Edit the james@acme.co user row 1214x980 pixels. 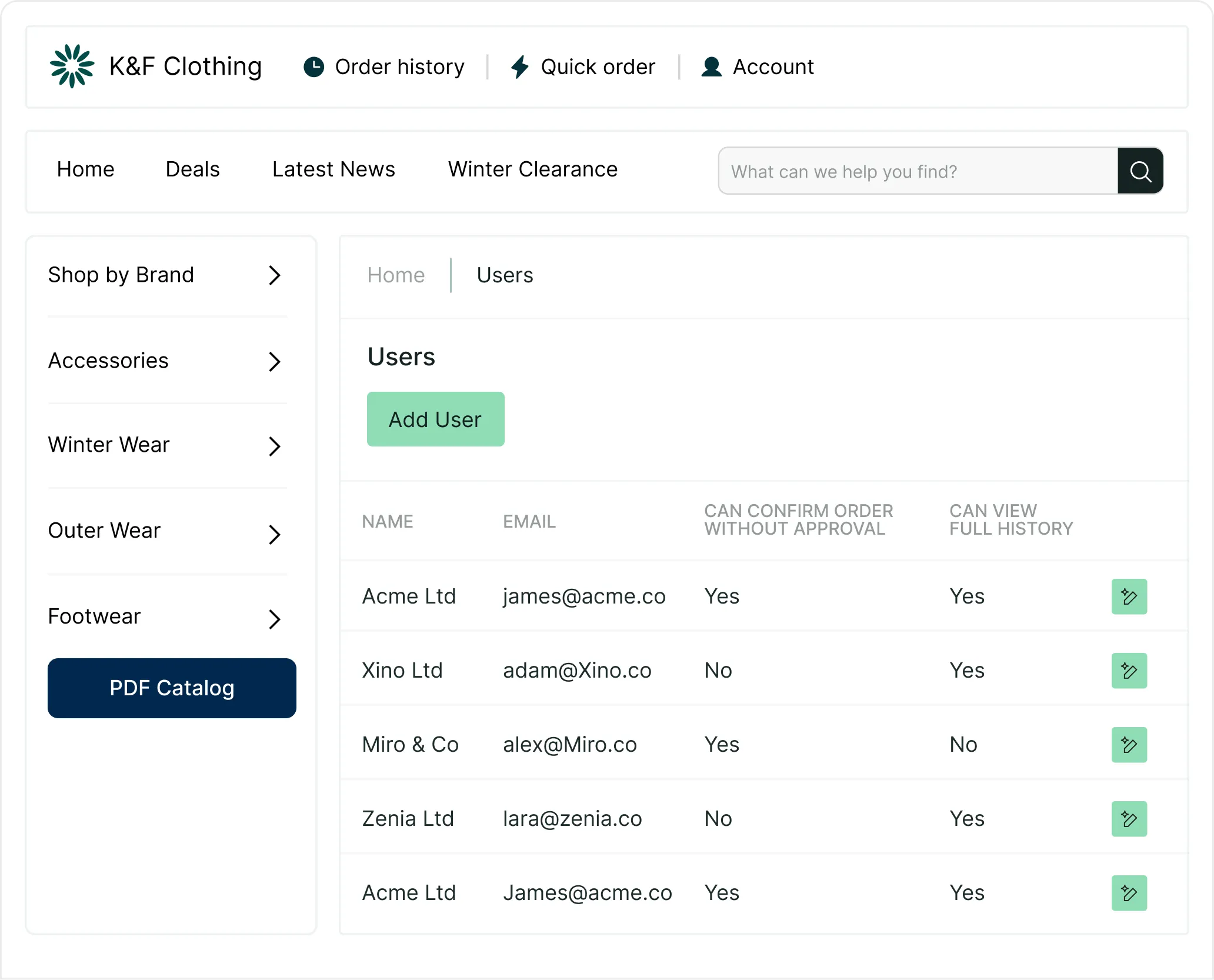pyautogui.click(x=1129, y=596)
